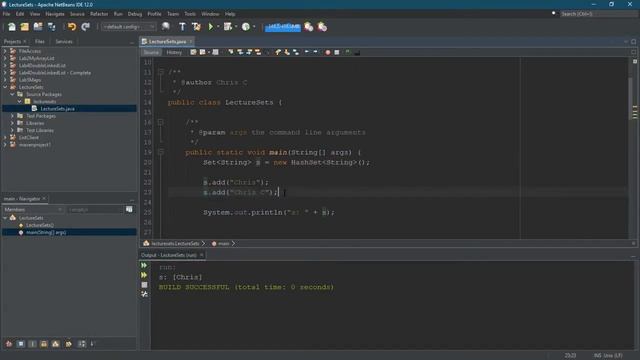The width and height of the screenshot is (640, 360).
Task: Switch to the Files tab
Action: click(40, 42)
